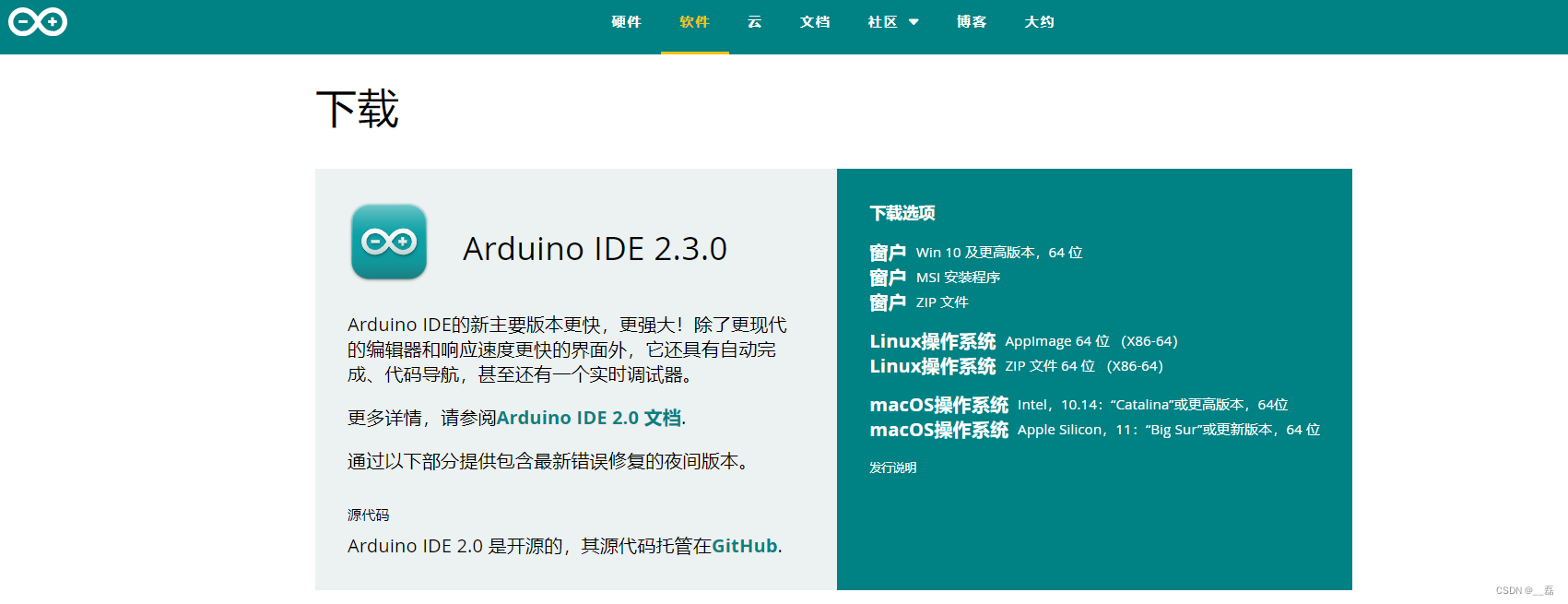This screenshot has height=604, width=1568.
Task: Click the Arduino IDE app icon
Action: [x=389, y=242]
